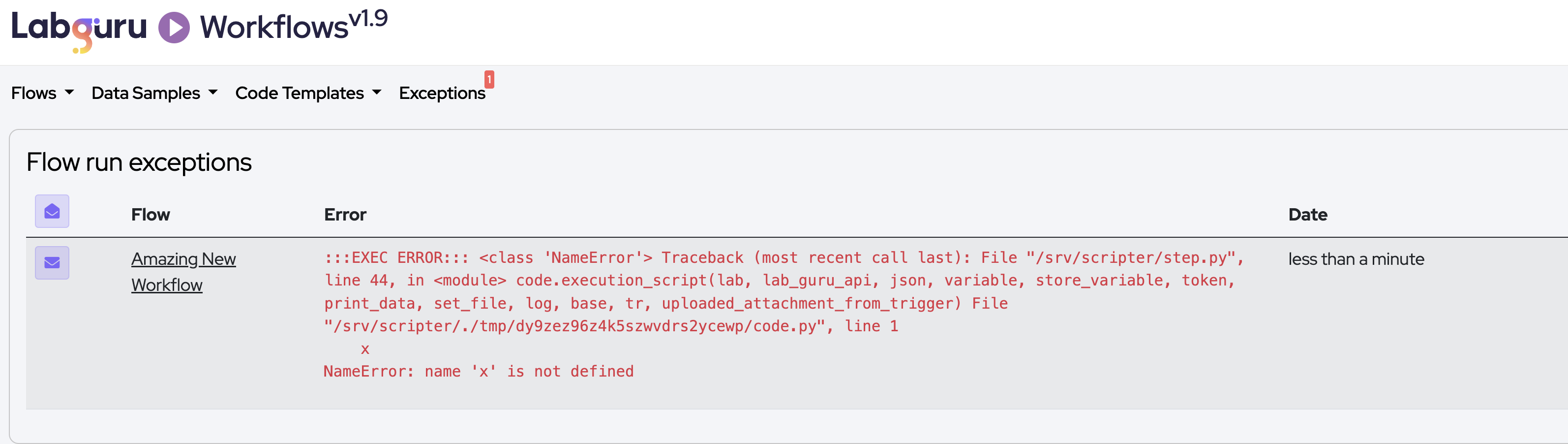Click the "Flow run exceptions" heading
The height and width of the screenshot is (444, 1568).
(139, 162)
